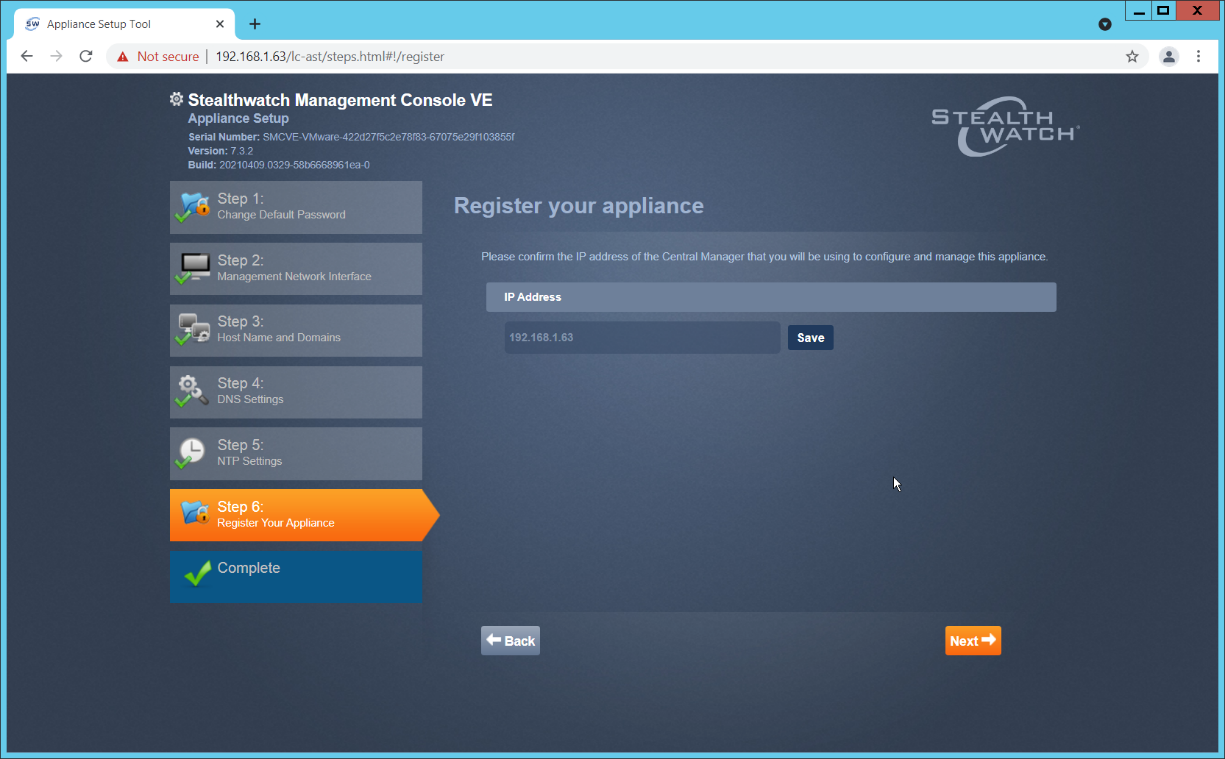Click the Serial Number value text

[388, 137]
